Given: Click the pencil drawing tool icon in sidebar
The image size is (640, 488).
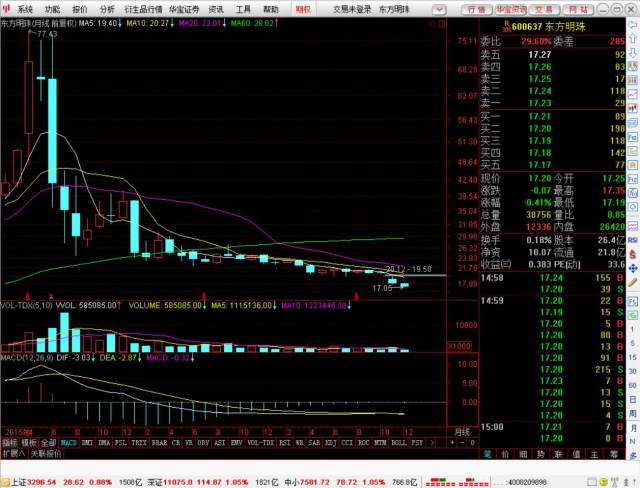Looking at the screenshot, I should (x=633, y=282).
